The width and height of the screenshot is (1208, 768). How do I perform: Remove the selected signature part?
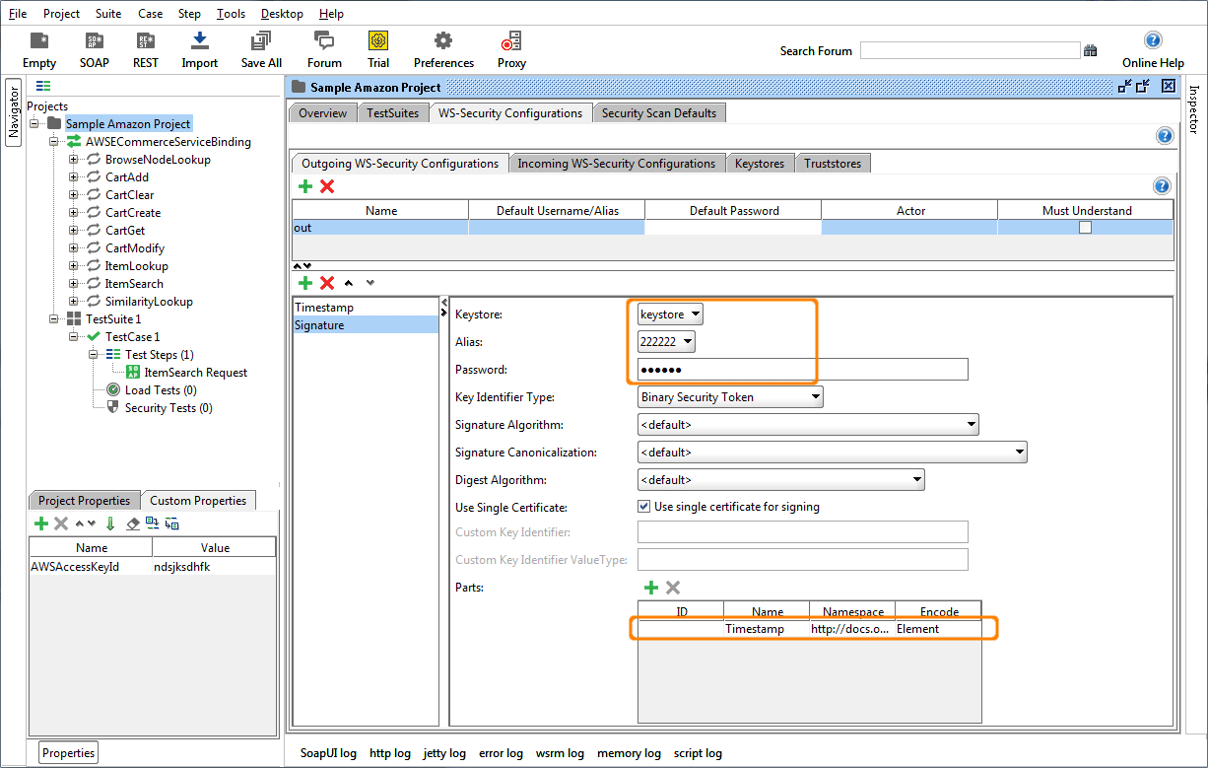click(x=673, y=588)
